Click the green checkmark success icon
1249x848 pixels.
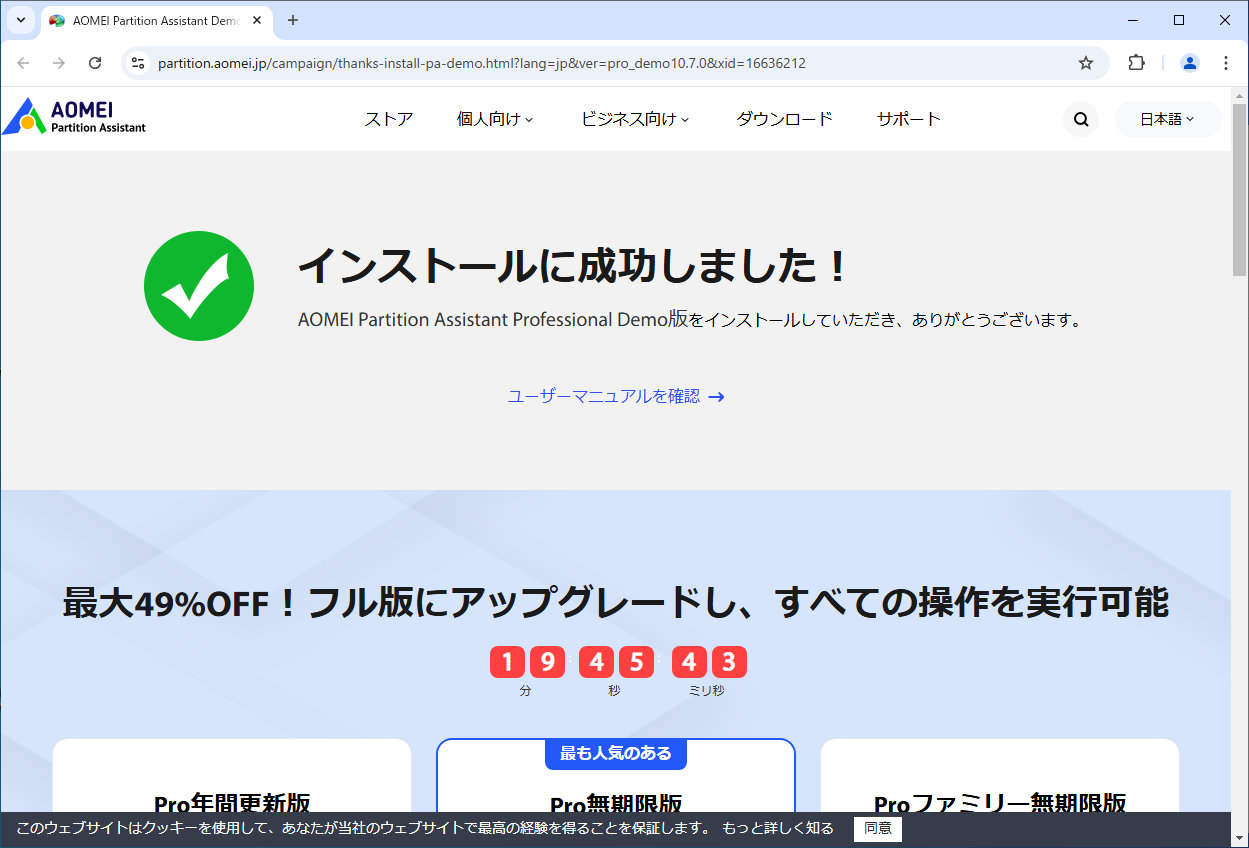(x=199, y=286)
